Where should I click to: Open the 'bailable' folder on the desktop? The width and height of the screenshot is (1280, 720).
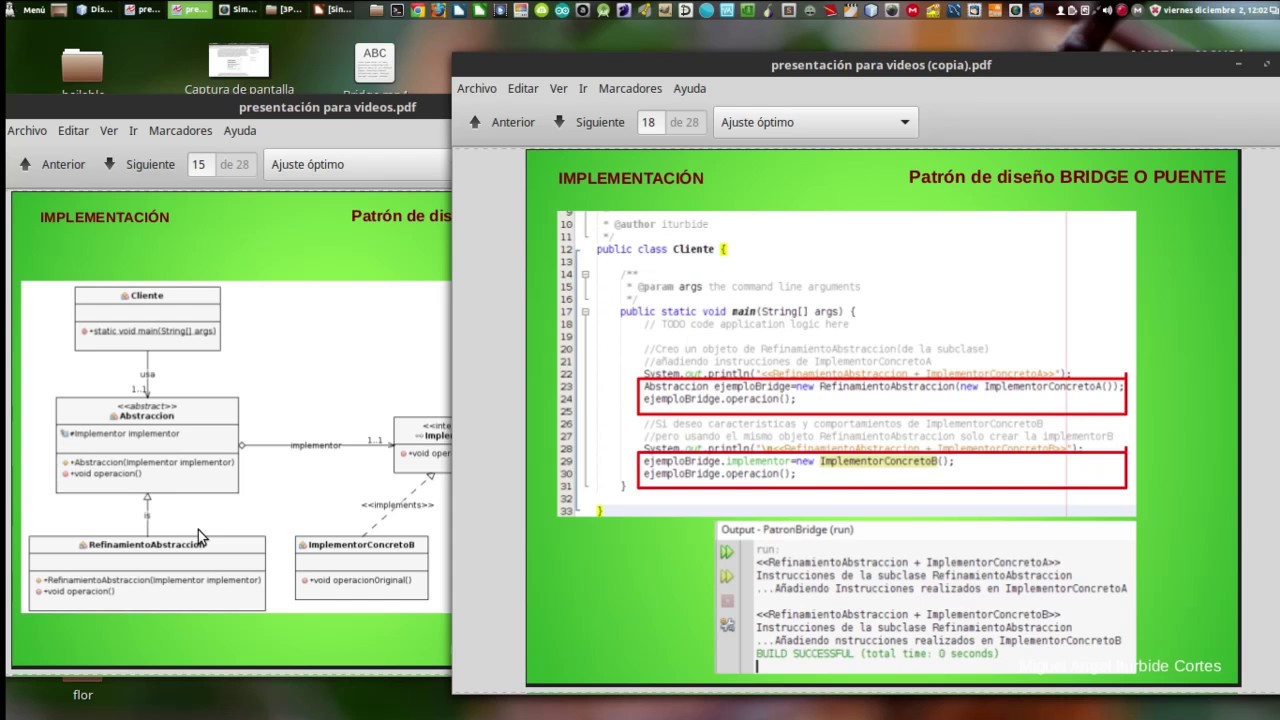tap(83, 72)
